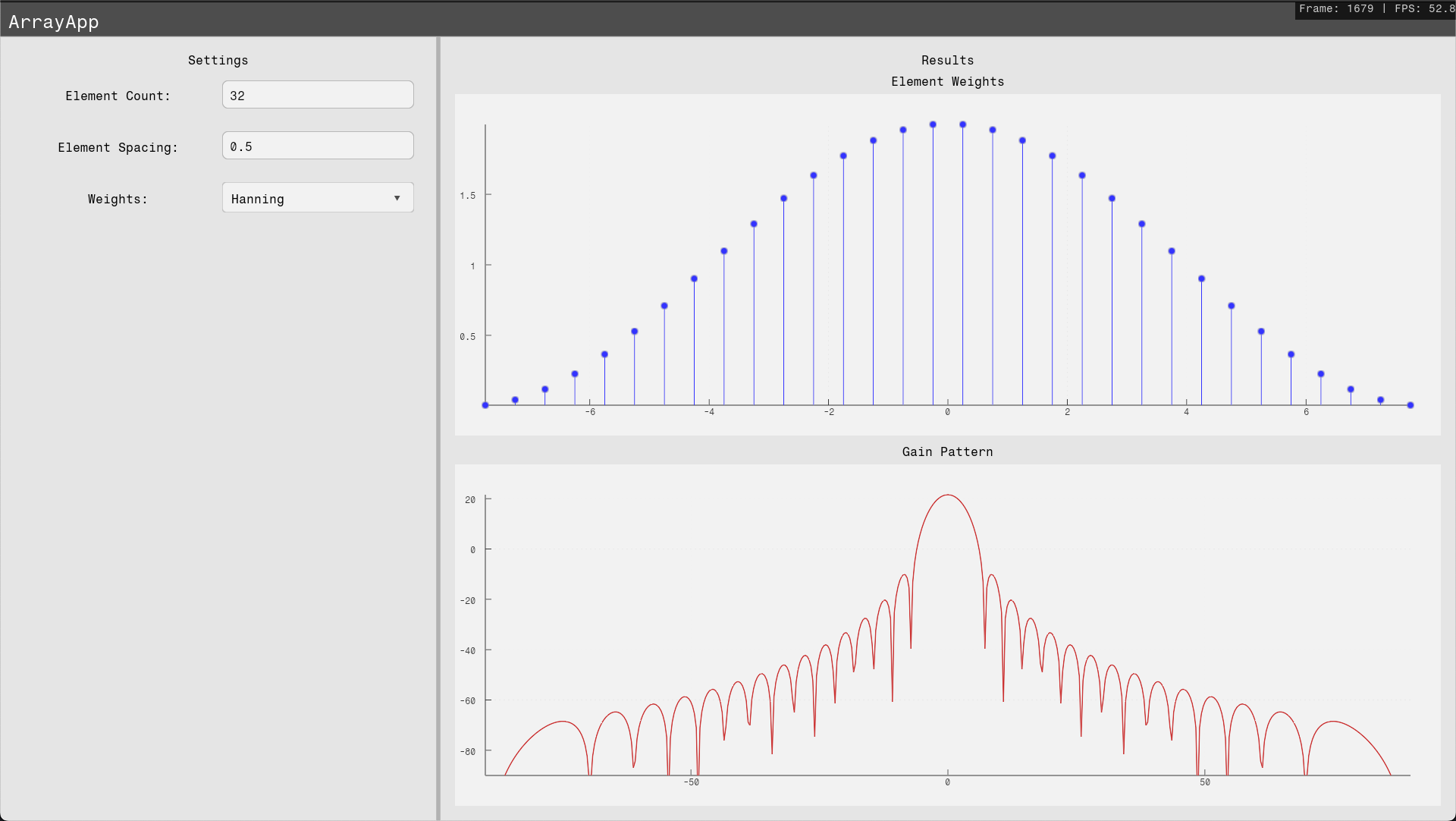Click the Settings panel heading
Screen dimensions: 1456x821
[x=218, y=60]
